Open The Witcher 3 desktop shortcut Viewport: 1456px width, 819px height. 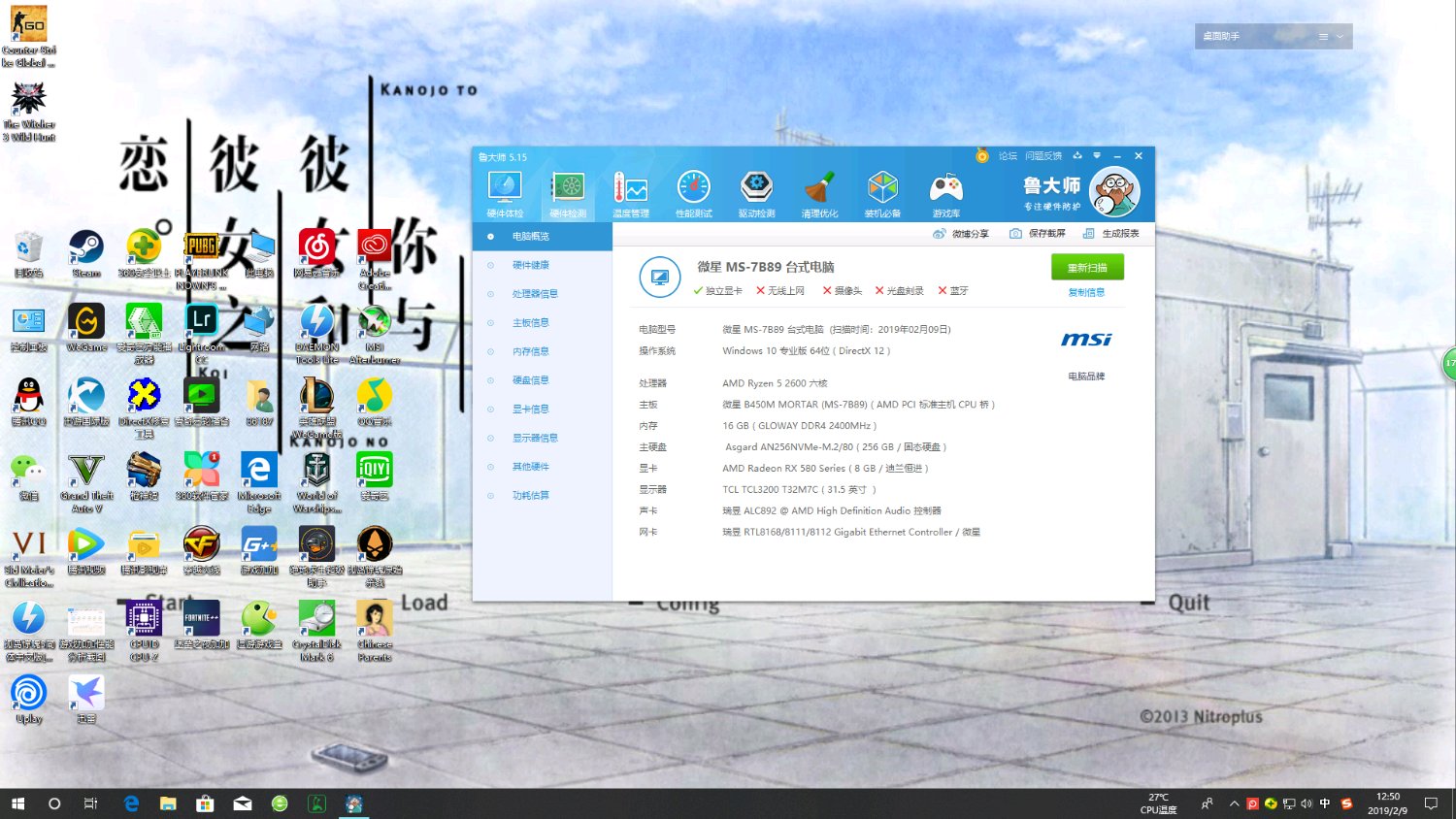29,111
